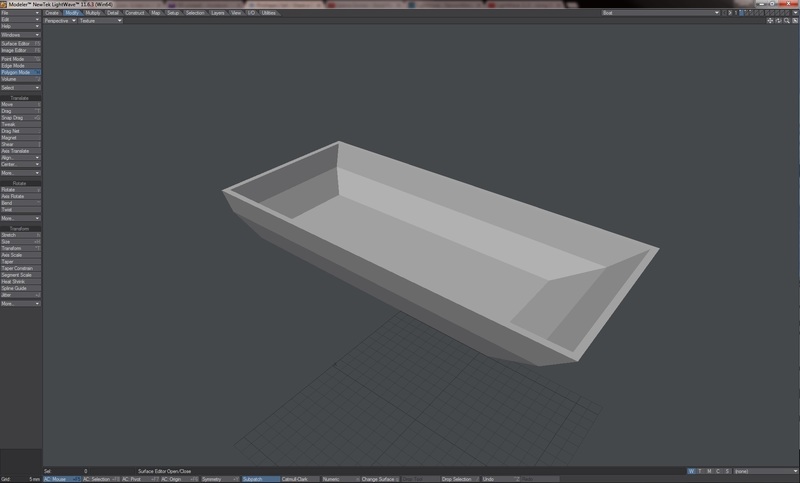Enable Edge Mode
800x483 pixels.
click(20, 65)
